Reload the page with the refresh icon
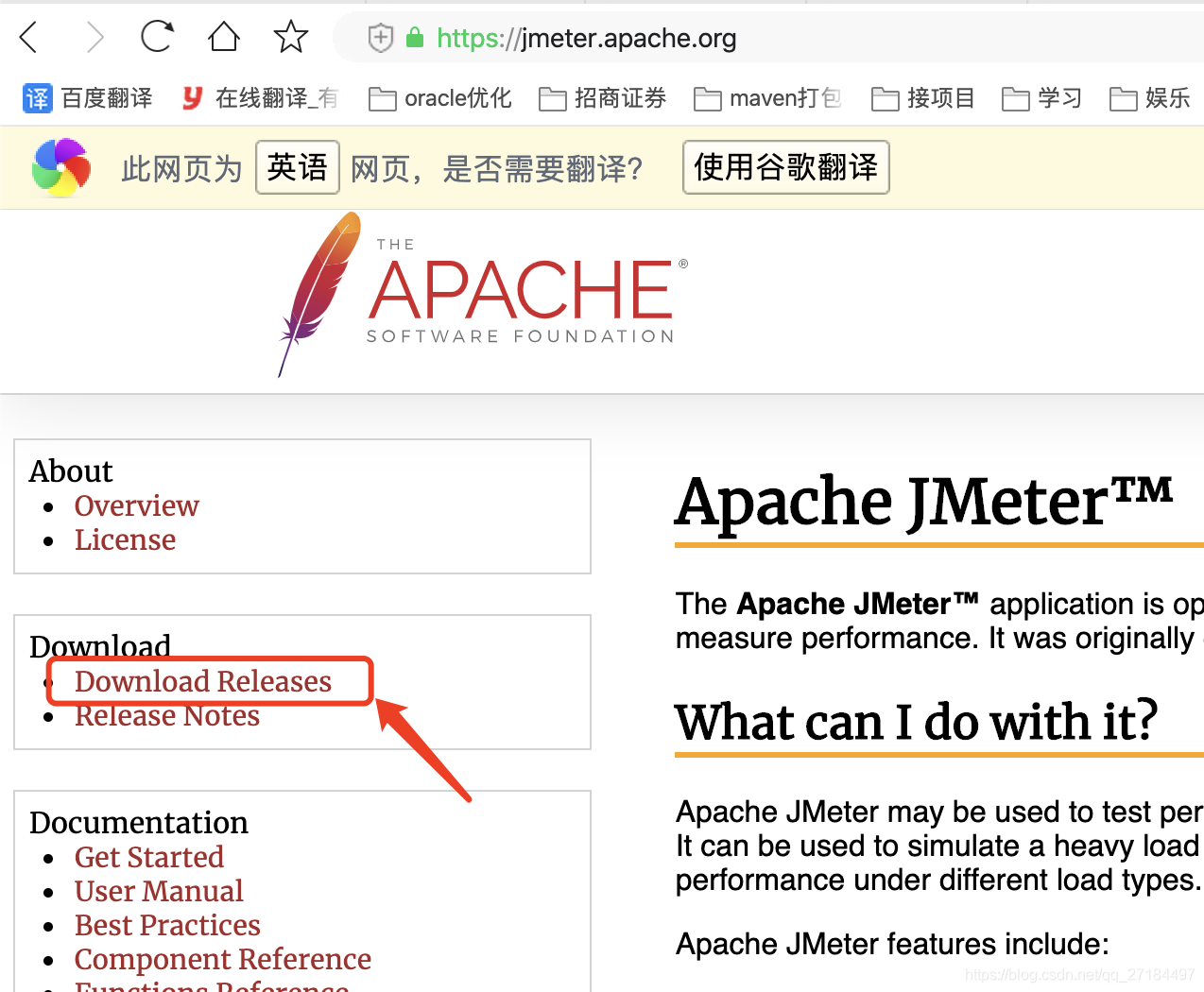This screenshot has width=1204, height=992. pos(157,37)
